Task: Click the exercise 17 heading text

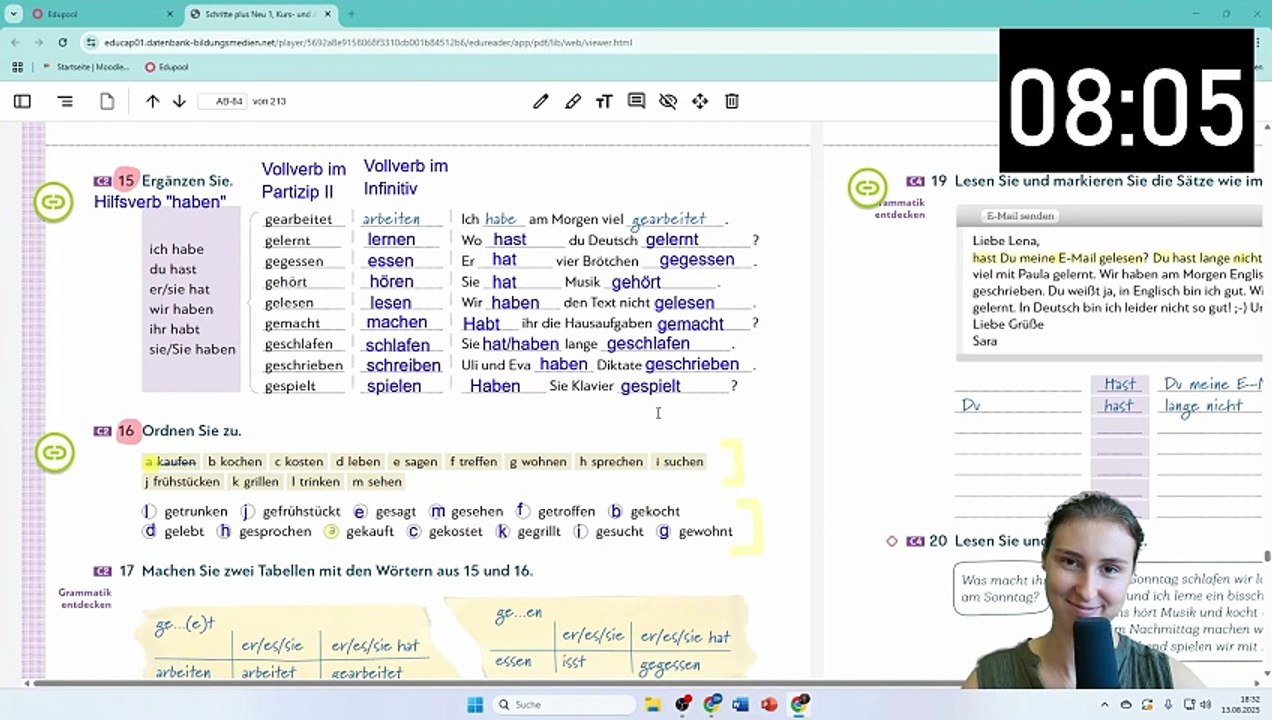Action: coord(337,571)
